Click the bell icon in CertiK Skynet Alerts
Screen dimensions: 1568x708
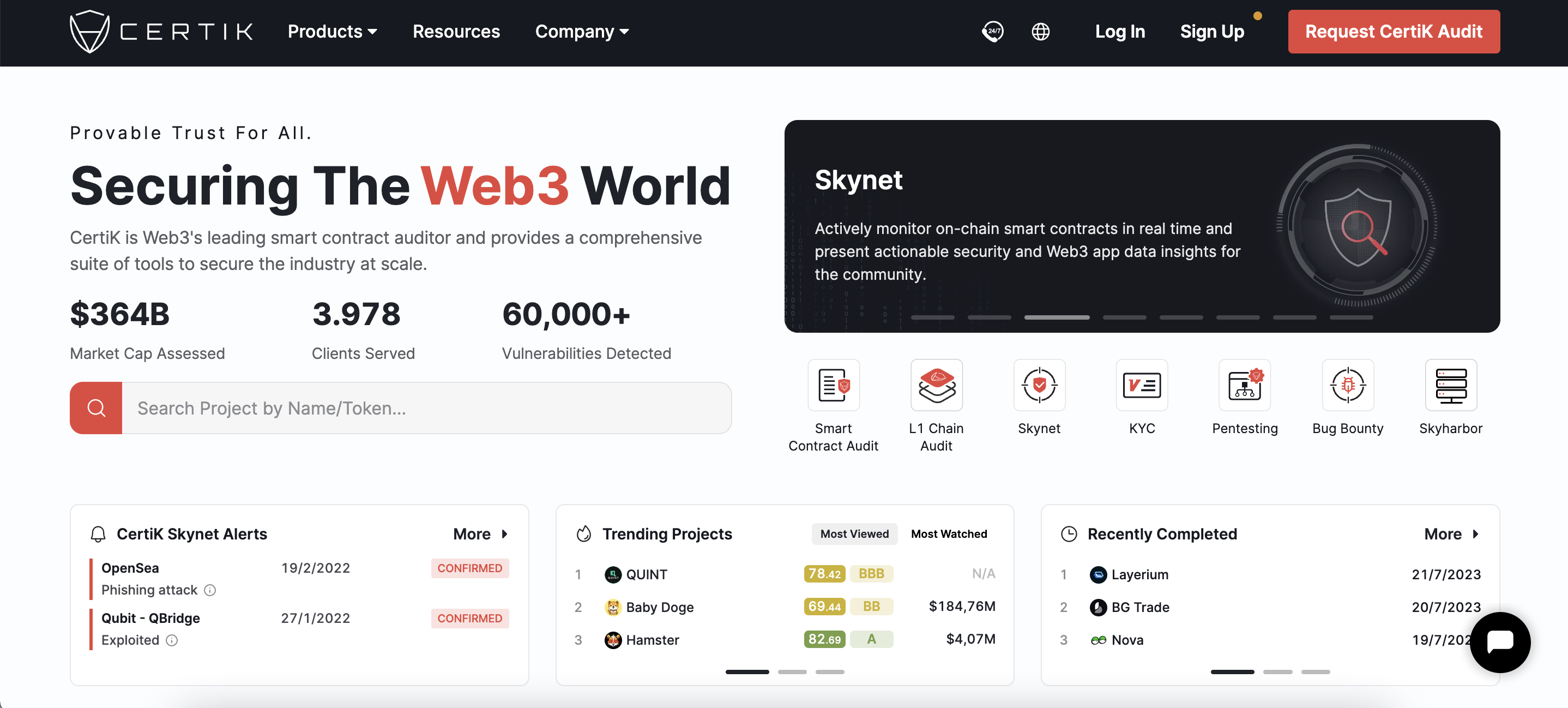98,535
